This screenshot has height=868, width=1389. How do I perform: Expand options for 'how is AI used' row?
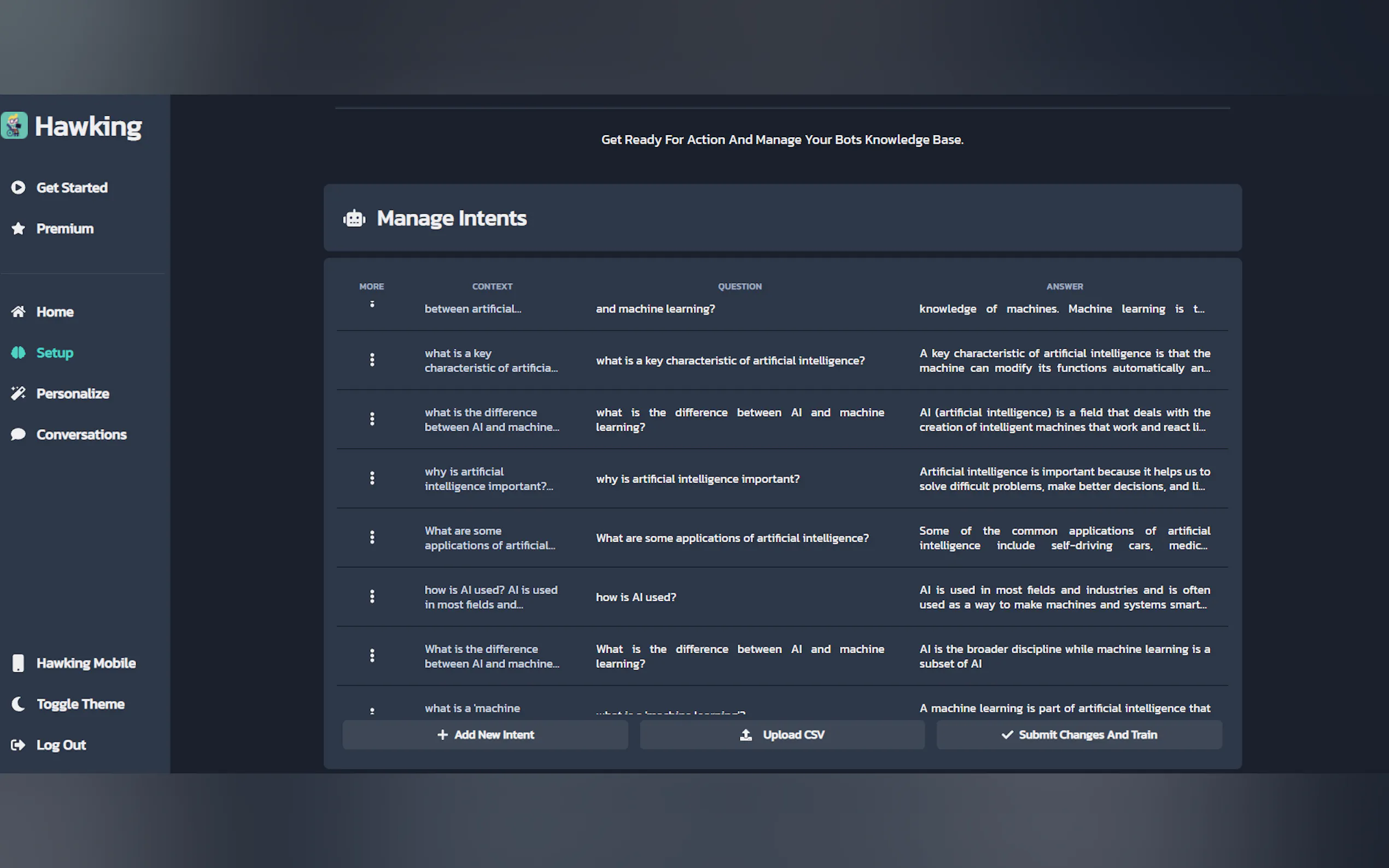click(372, 596)
